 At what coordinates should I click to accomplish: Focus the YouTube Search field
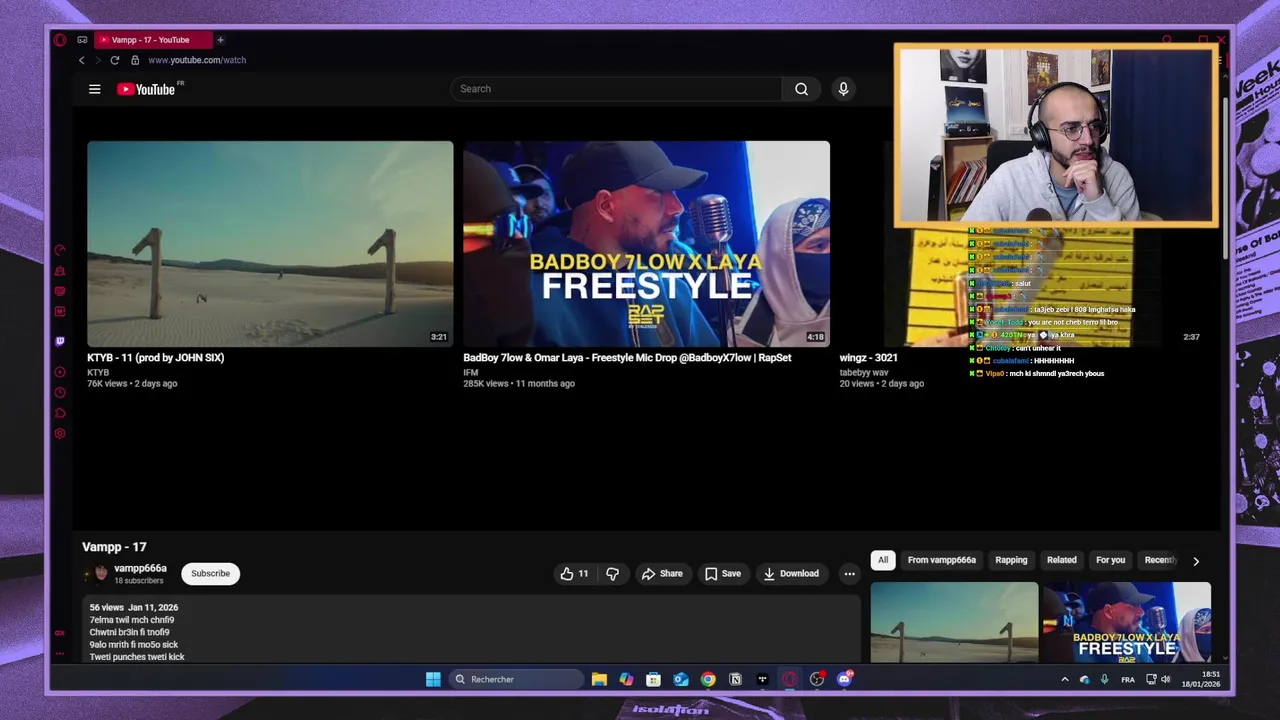pos(615,89)
